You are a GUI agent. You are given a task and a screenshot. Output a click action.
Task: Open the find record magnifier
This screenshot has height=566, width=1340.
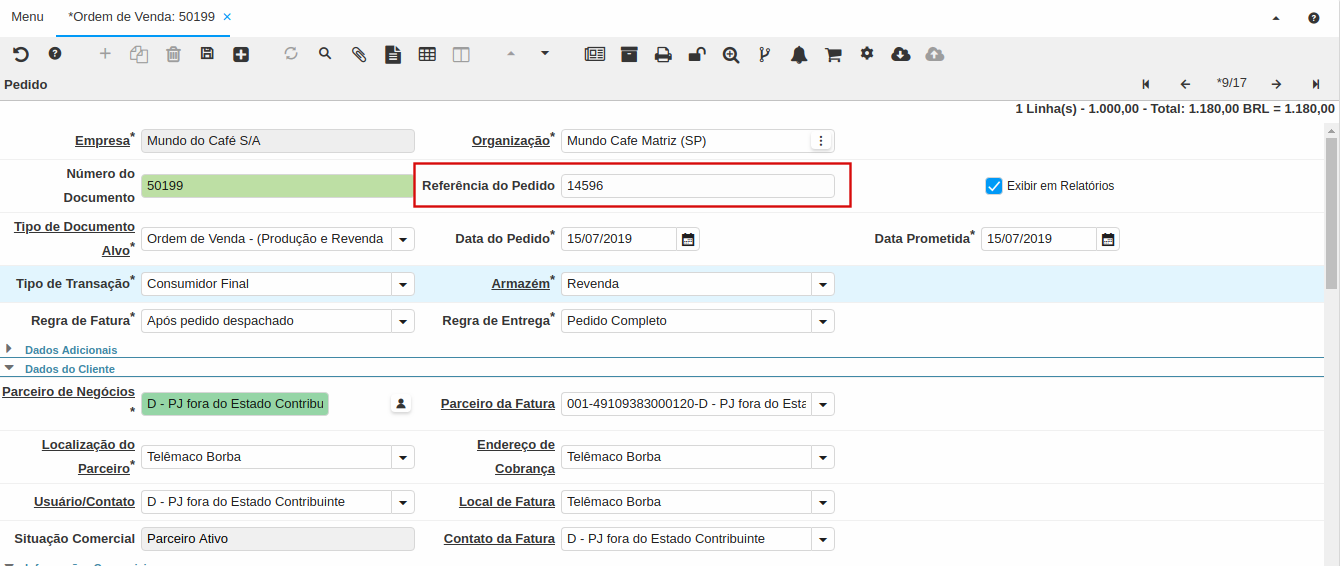(325, 54)
